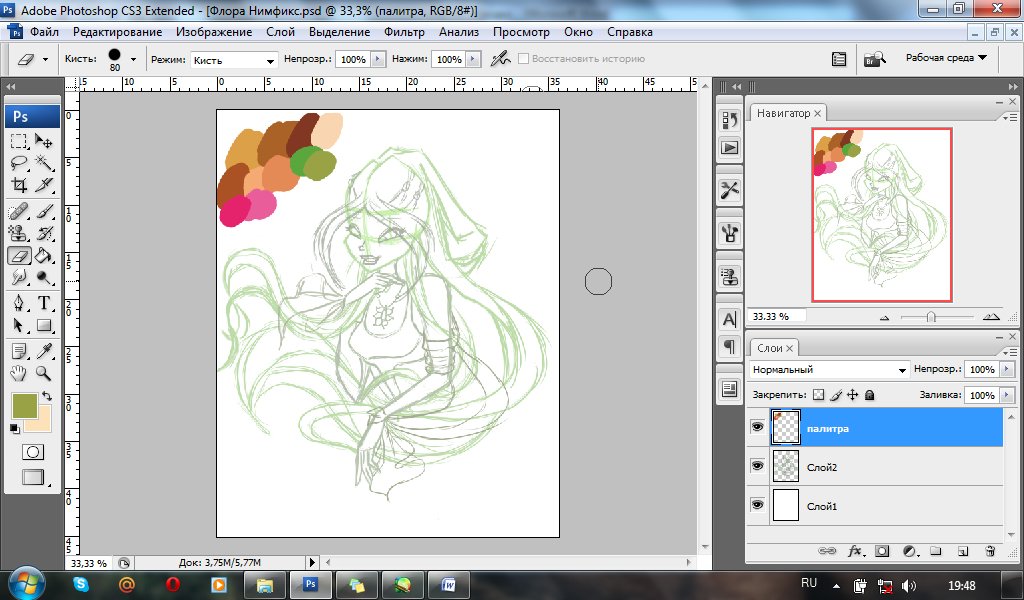Screen dimensions: 1024x600
Task: Open the Рабочая среда workspace menu
Action: click(x=946, y=57)
